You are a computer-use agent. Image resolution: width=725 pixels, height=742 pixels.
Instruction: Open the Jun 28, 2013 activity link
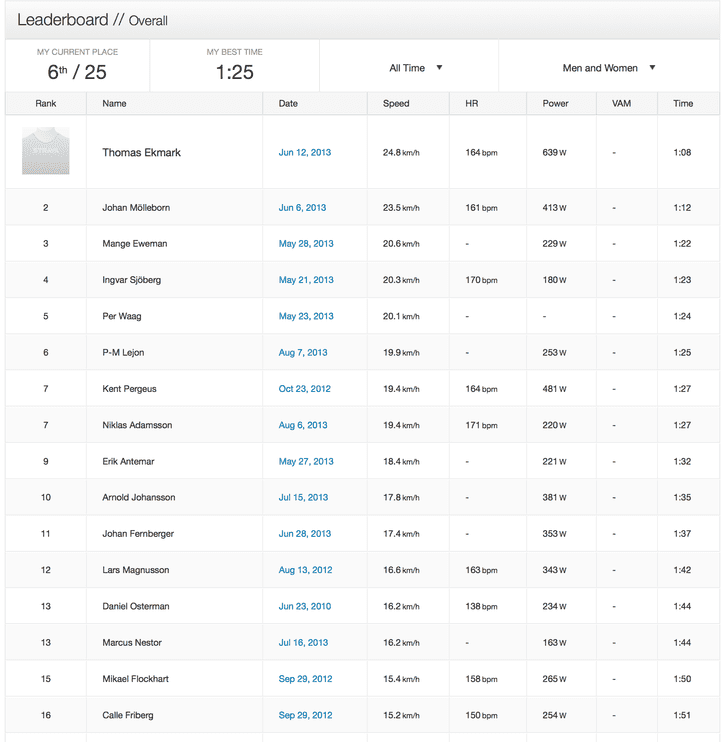305,534
